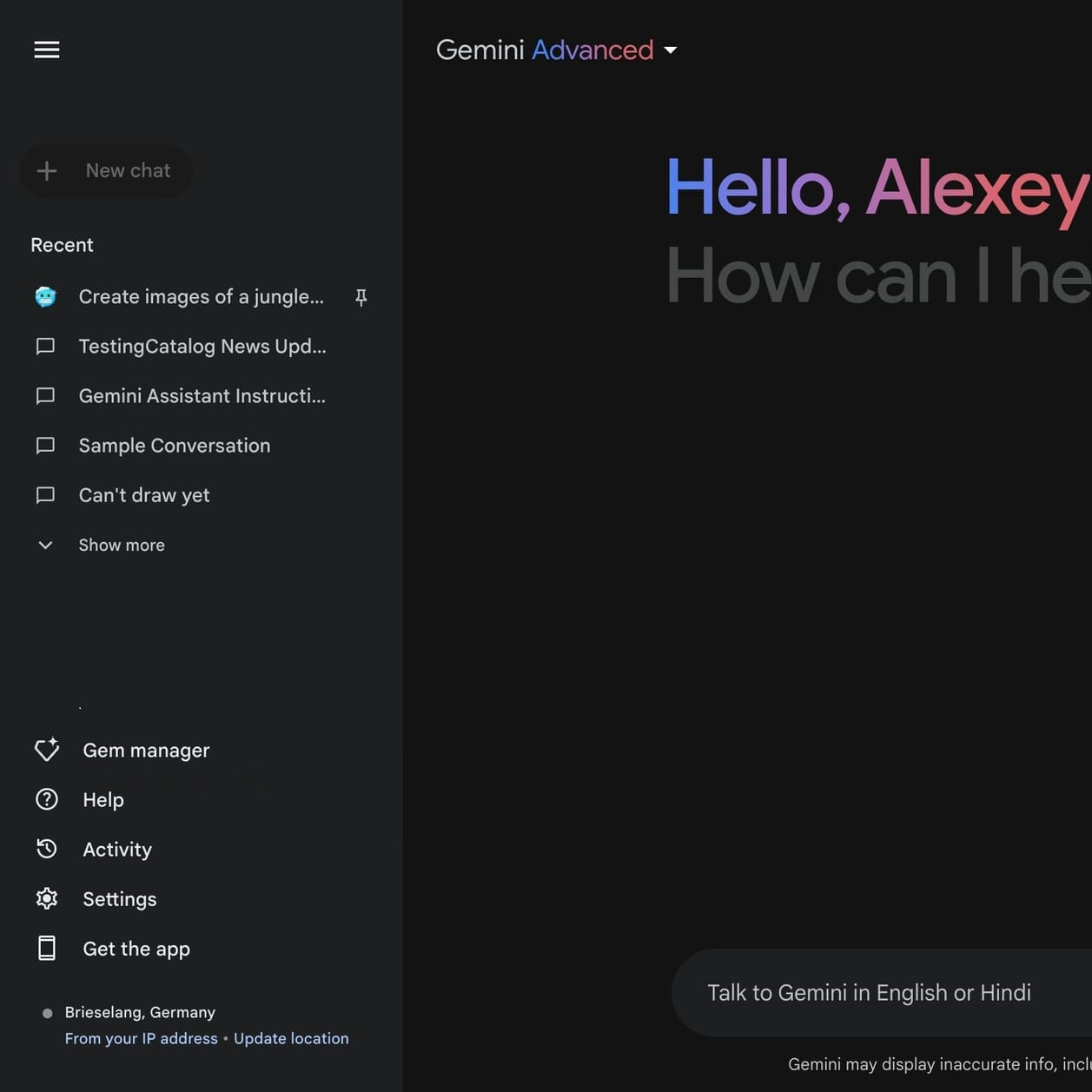Click the chat bubble icon beside TestingCatalog News

click(45, 347)
